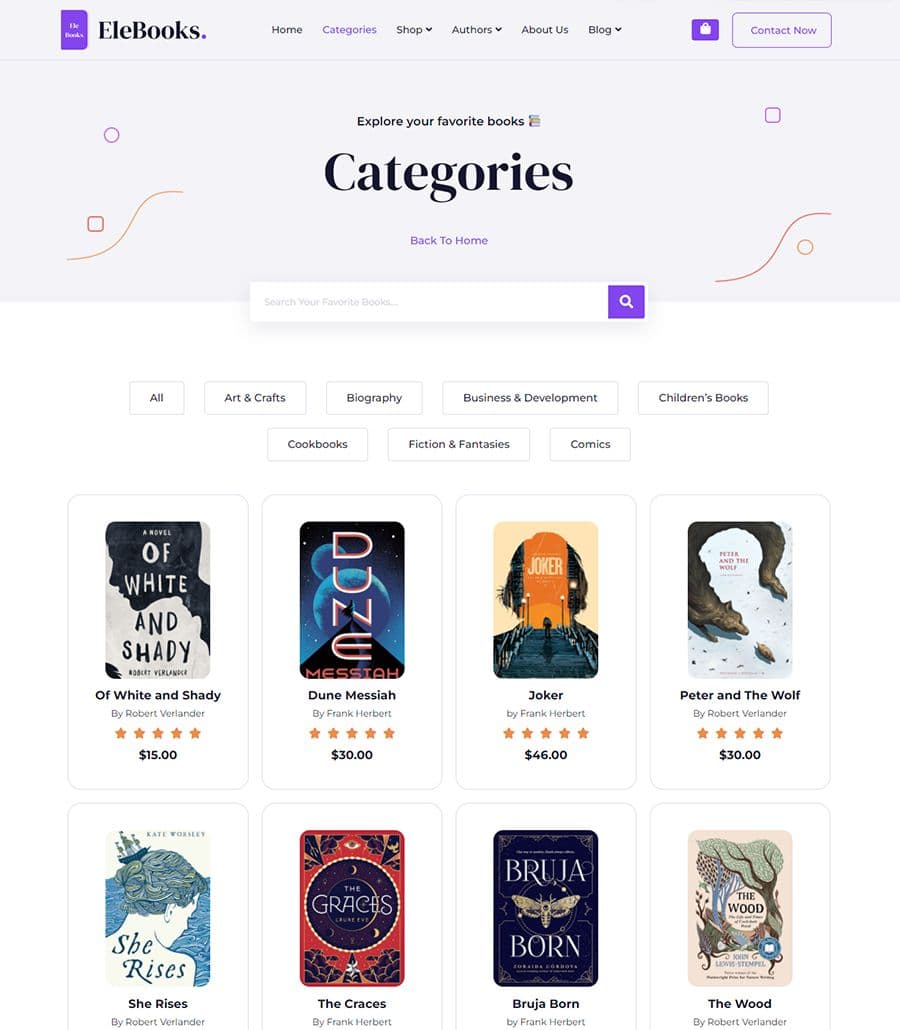Image resolution: width=900 pixels, height=1030 pixels.
Task: Open the shopping bag cart icon
Action: coord(705,30)
